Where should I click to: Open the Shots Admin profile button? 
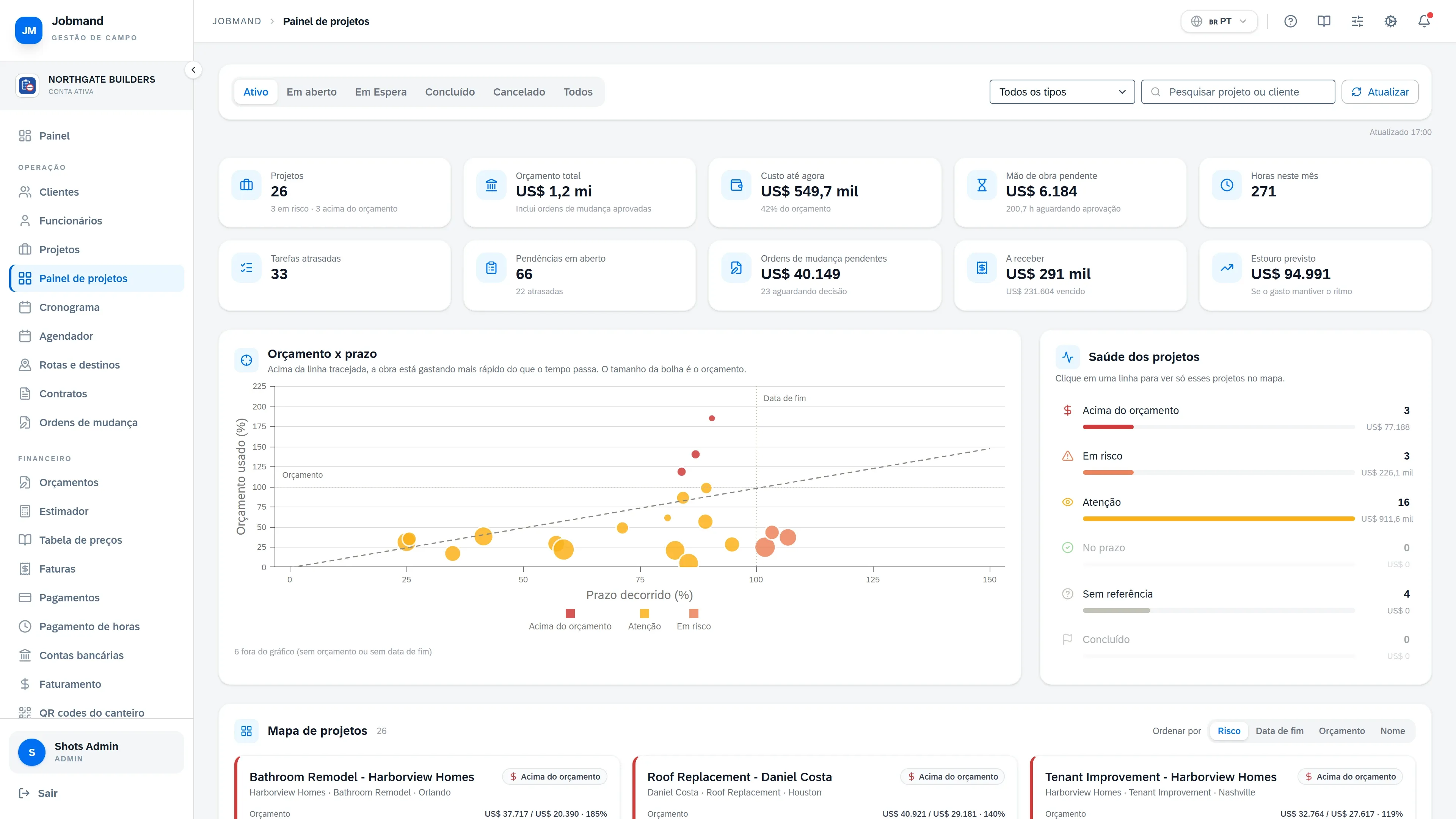click(x=97, y=752)
